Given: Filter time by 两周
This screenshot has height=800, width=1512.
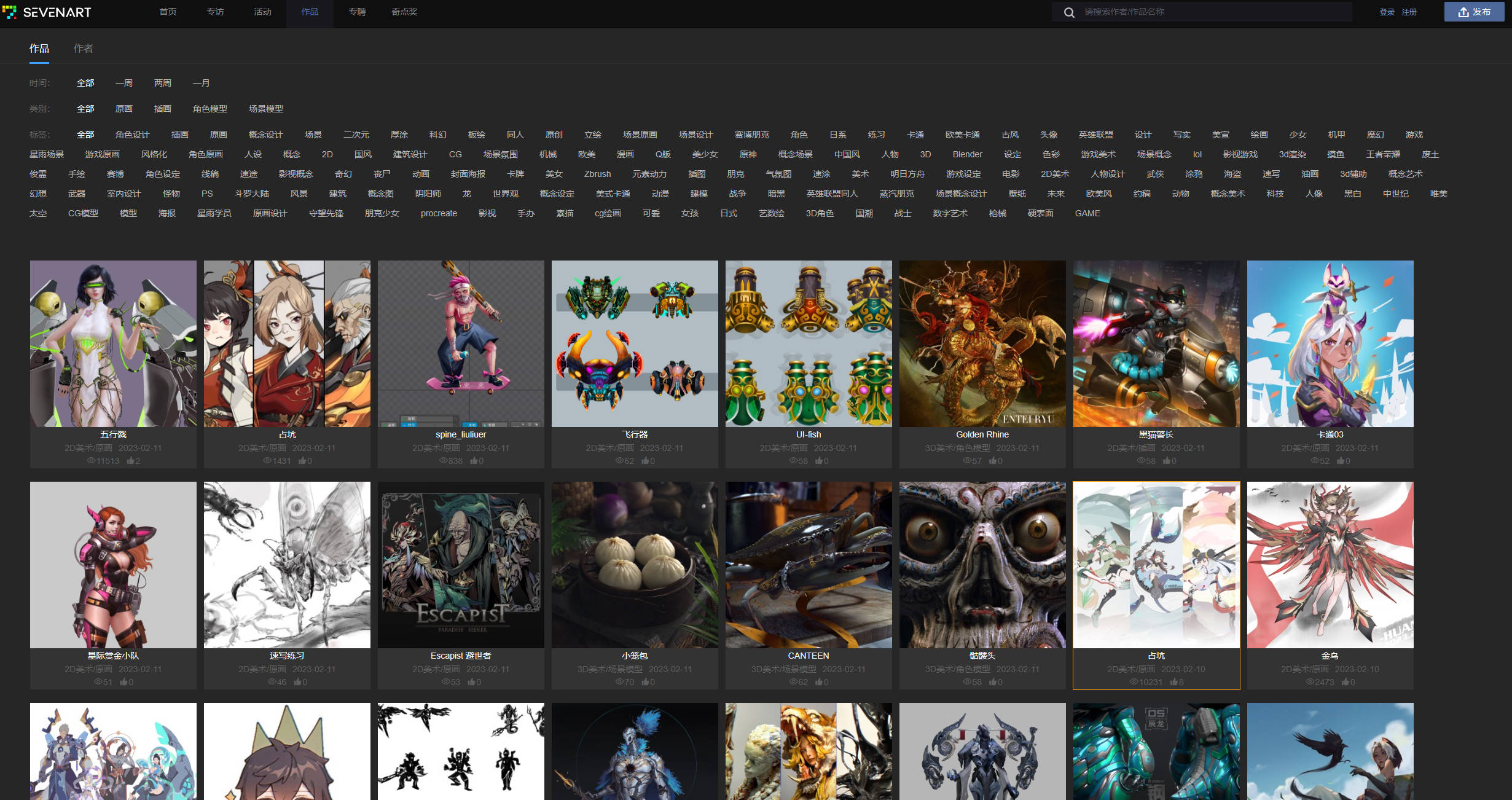Looking at the screenshot, I should [x=162, y=83].
